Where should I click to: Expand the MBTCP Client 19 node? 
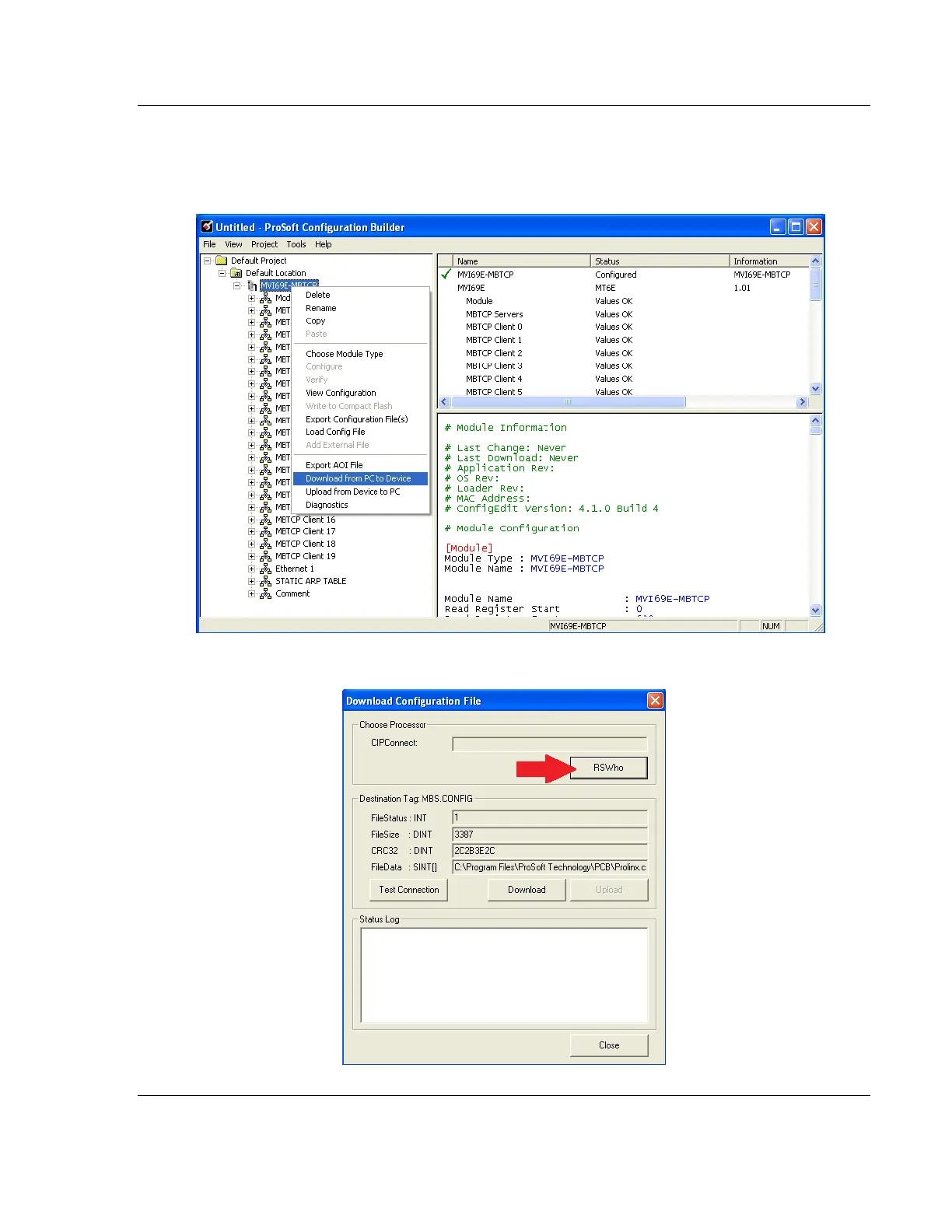[x=251, y=557]
